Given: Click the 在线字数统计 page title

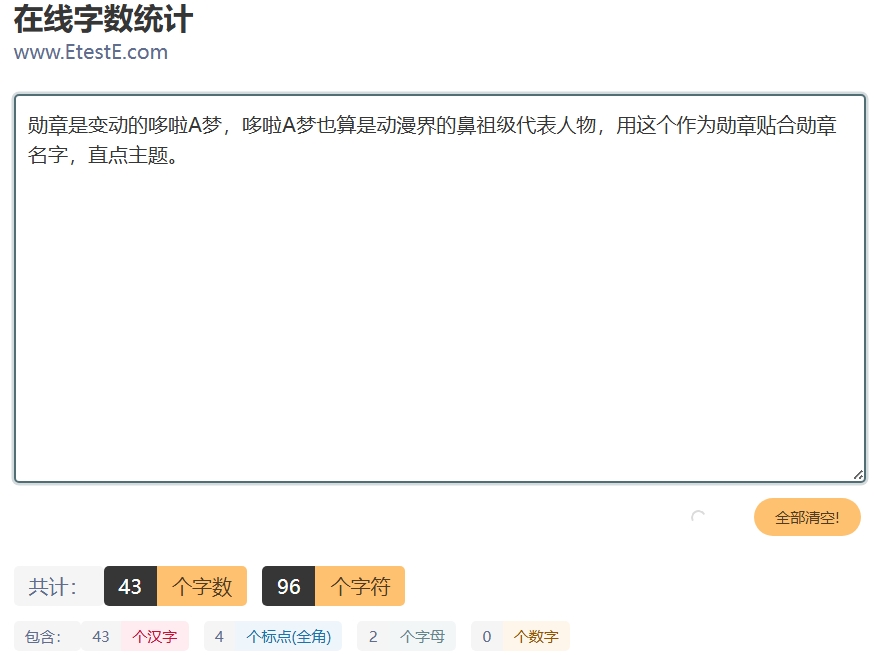Looking at the screenshot, I should (104, 18).
